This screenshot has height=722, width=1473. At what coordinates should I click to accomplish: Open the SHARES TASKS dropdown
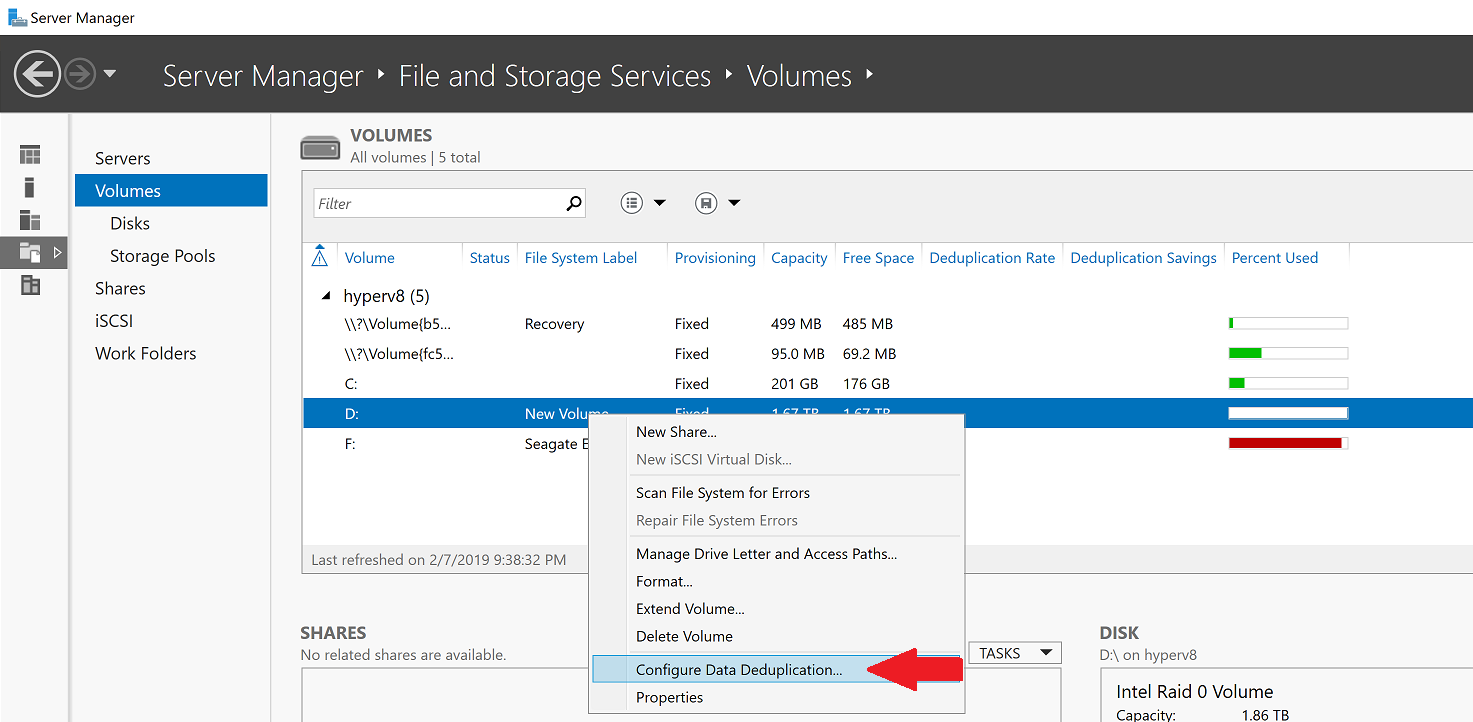point(1013,652)
